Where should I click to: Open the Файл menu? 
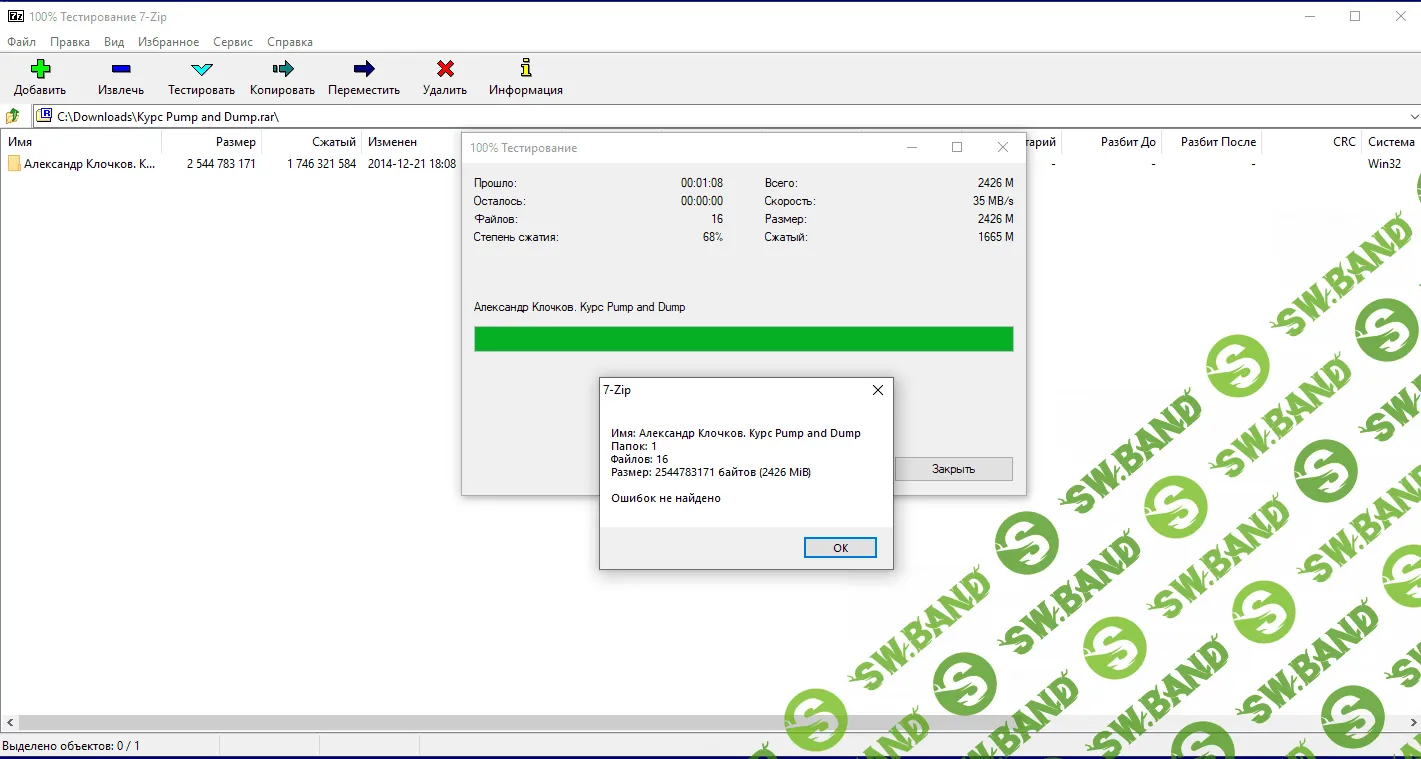[x=21, y=42]
